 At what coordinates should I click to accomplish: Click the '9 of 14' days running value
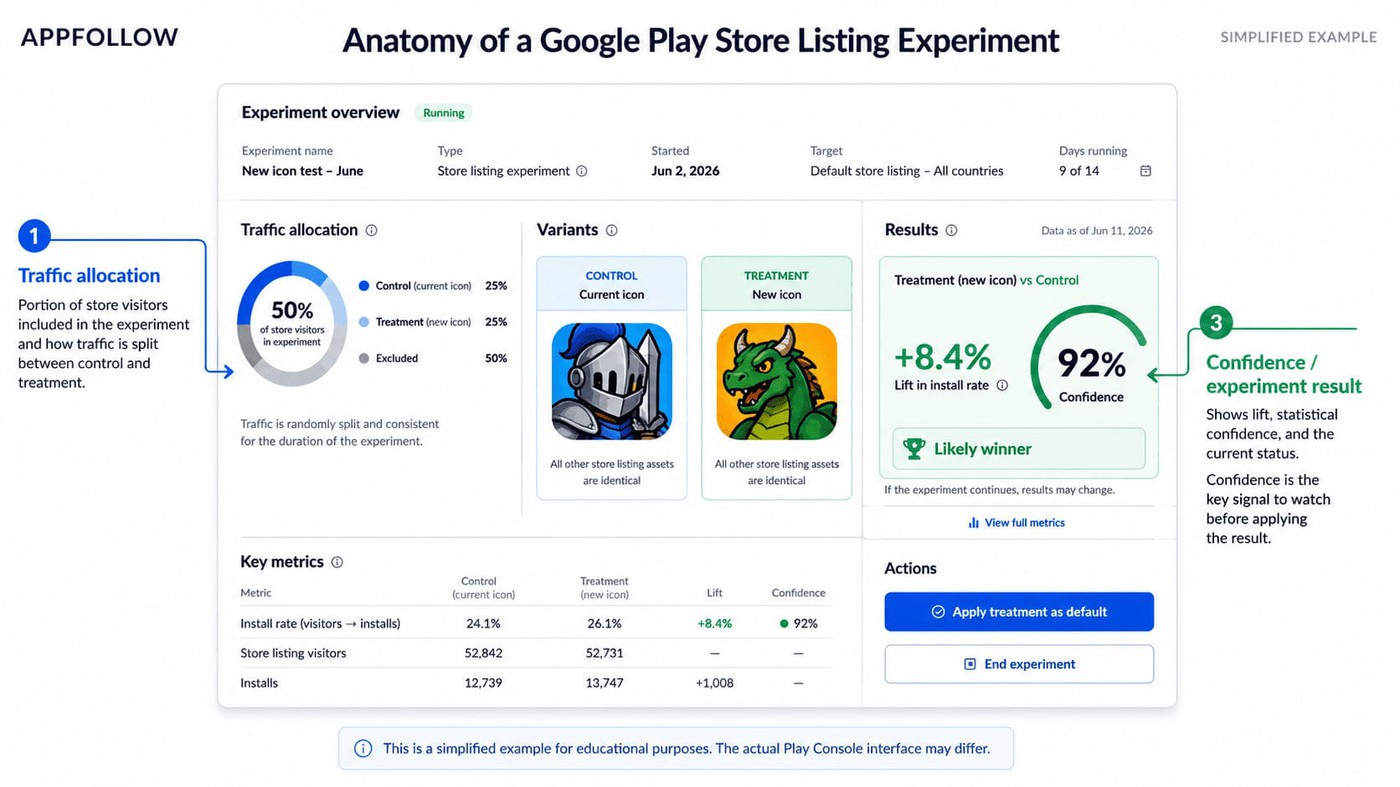1079,171
